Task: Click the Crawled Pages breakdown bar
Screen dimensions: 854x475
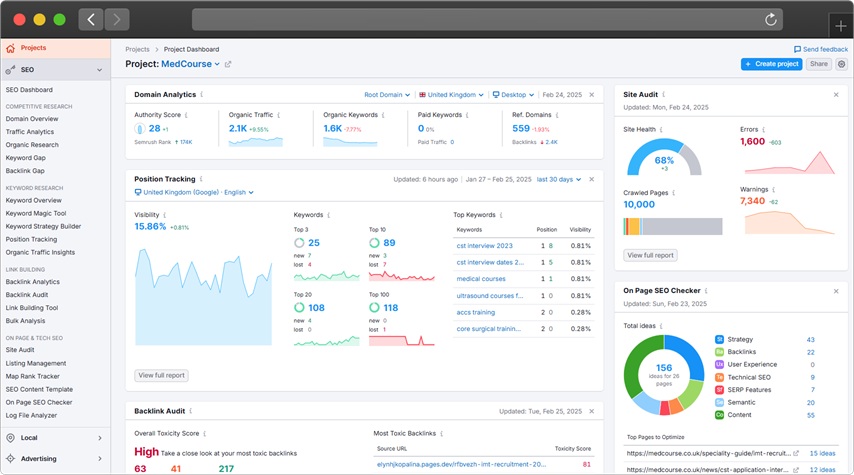Action: pos(673,226)
